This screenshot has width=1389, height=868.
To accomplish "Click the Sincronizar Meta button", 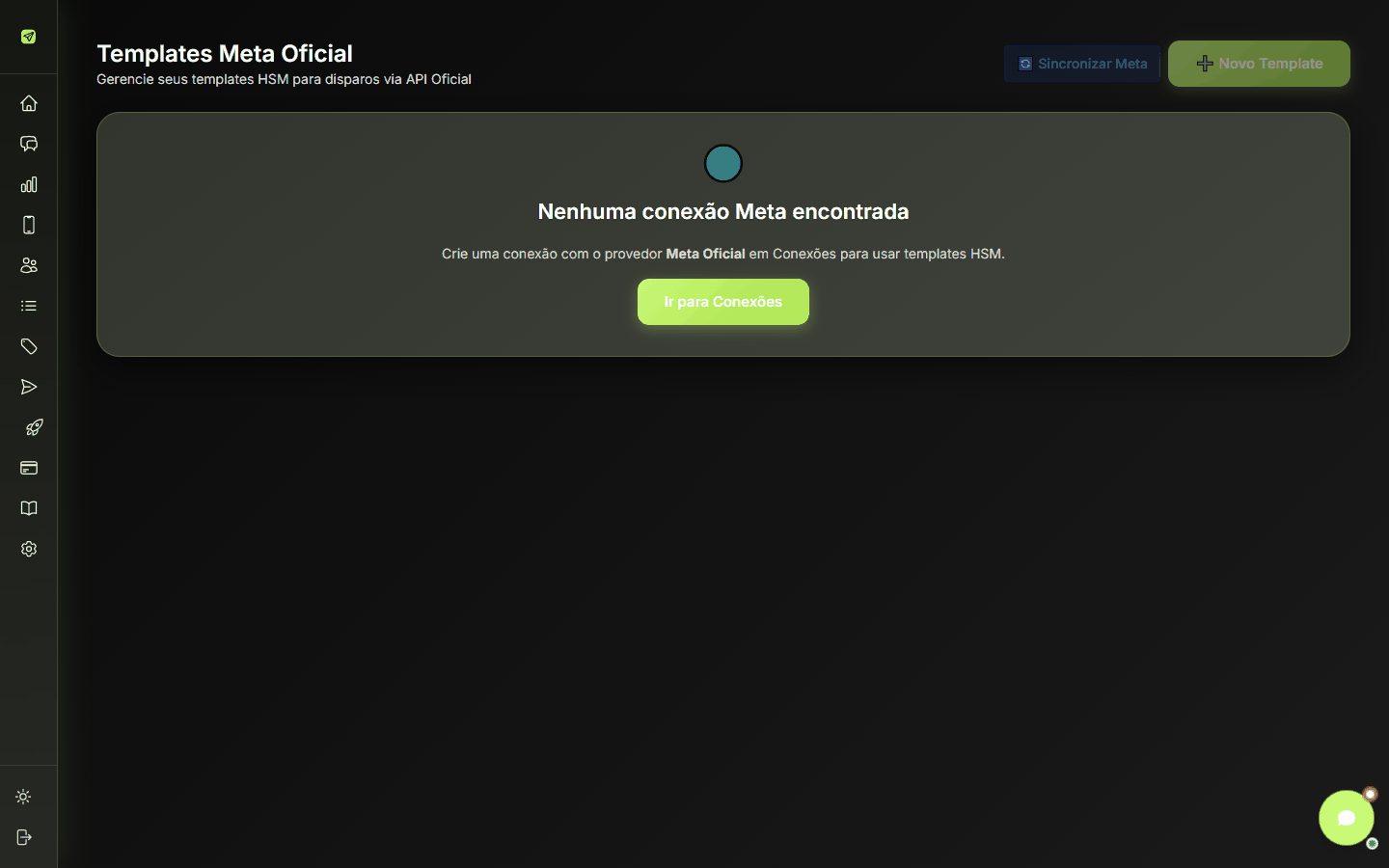I will pyautogui.click(x=1082, y=64).
